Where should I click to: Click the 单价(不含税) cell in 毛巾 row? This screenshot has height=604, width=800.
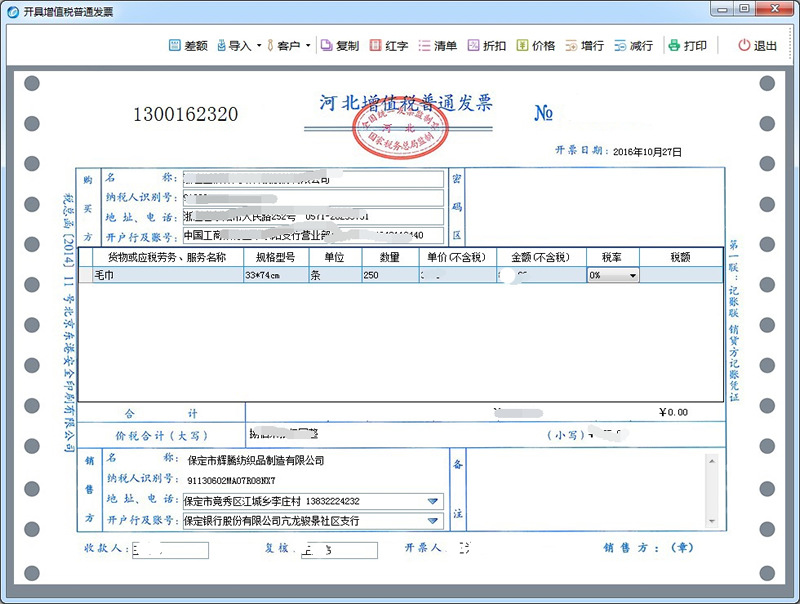458,275
